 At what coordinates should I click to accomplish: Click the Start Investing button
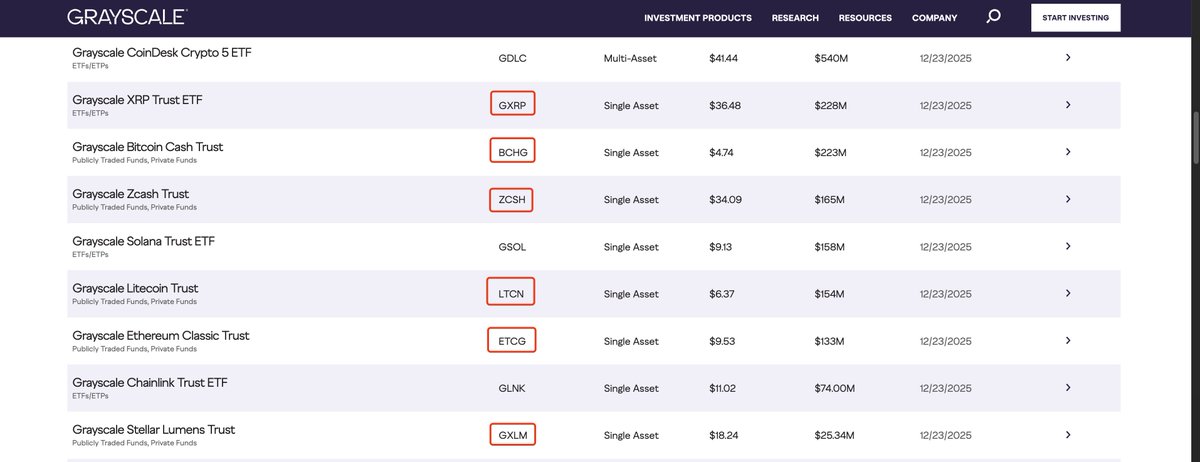pyautogui.click(x=1076, y=18)
